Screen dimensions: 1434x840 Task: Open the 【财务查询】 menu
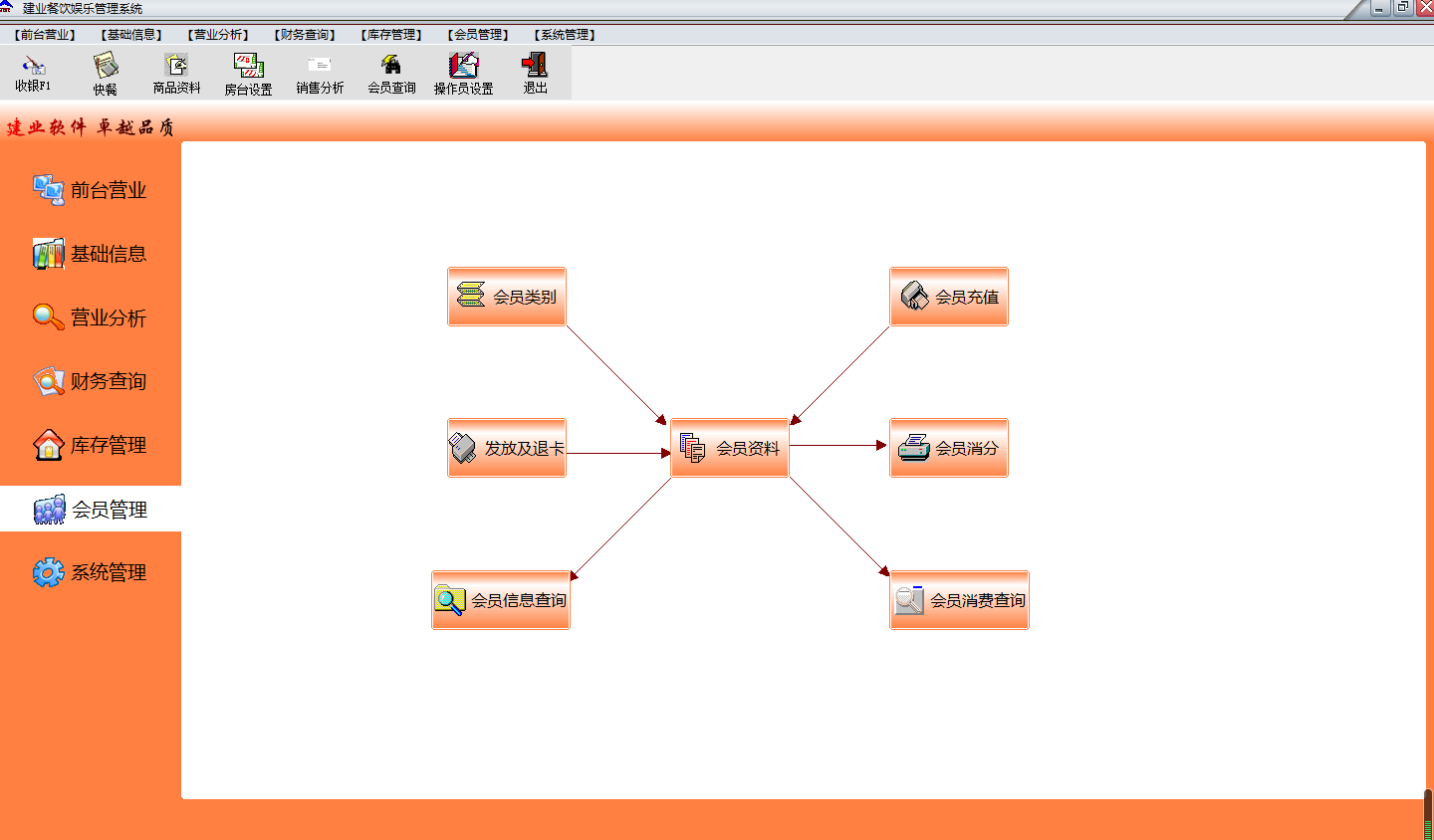305,35
